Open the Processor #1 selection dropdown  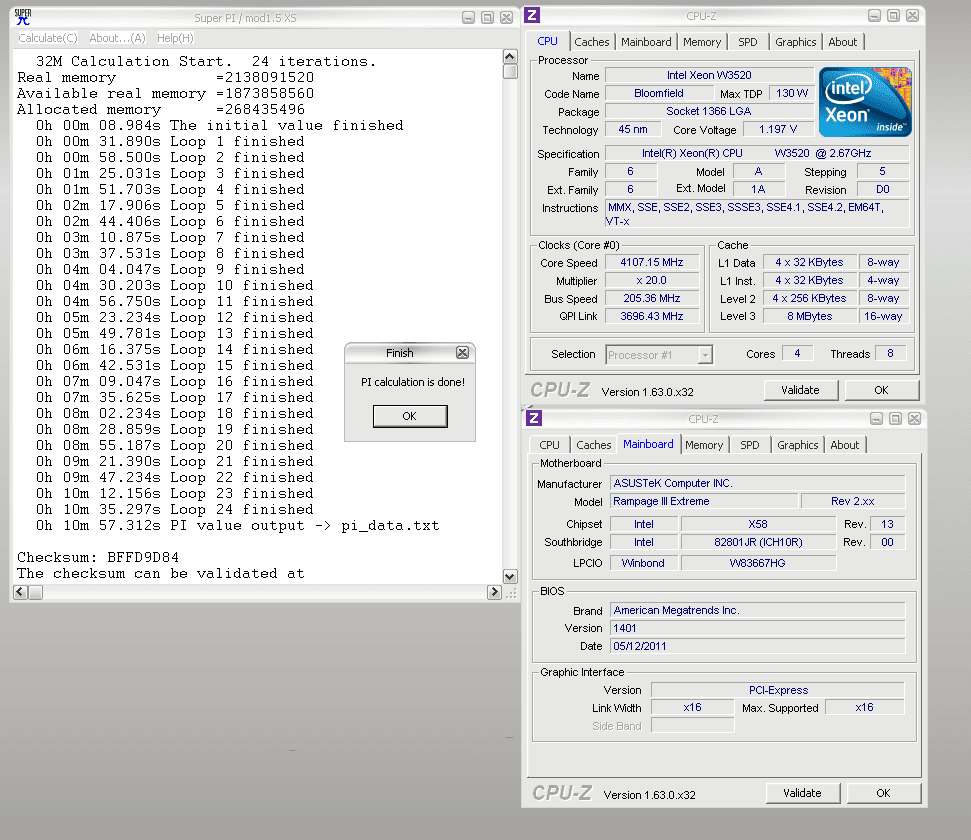pyautogui.click(x=705, y=355)
